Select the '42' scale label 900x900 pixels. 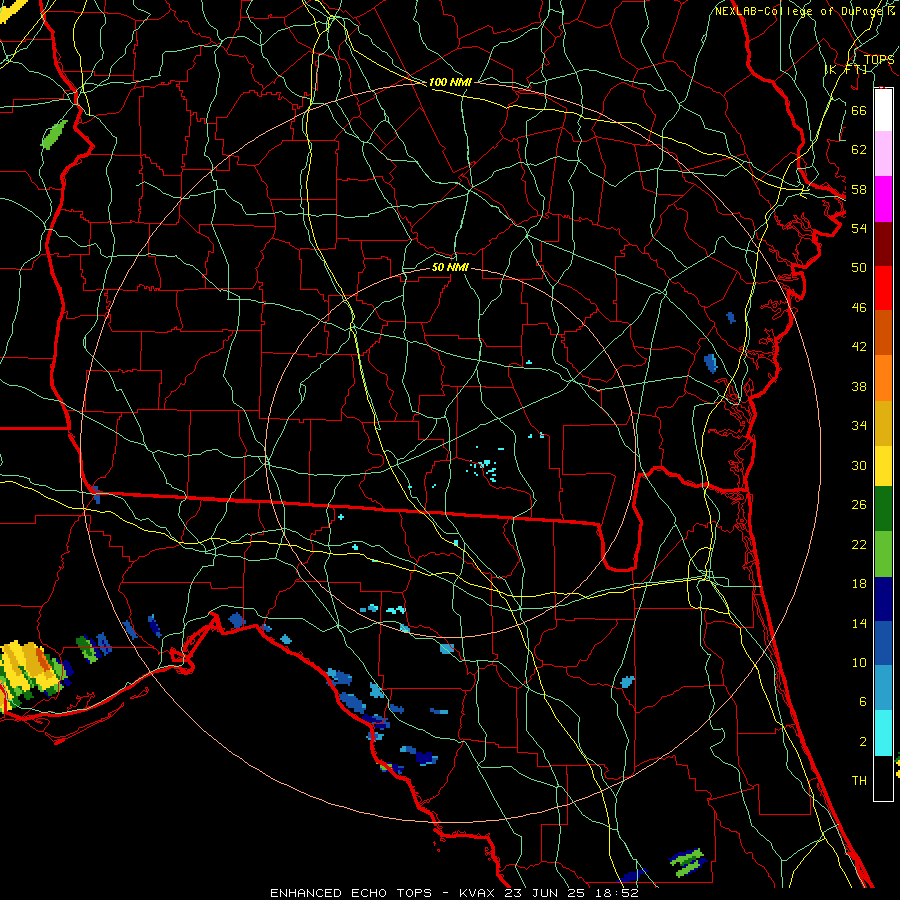[x=859, y=346]
